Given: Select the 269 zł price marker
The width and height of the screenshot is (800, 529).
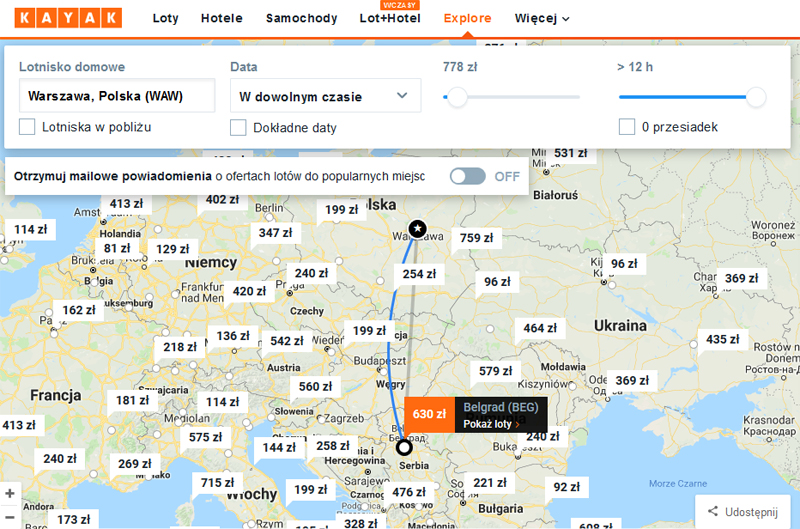Looking at the screenshot, I should 135,464.
